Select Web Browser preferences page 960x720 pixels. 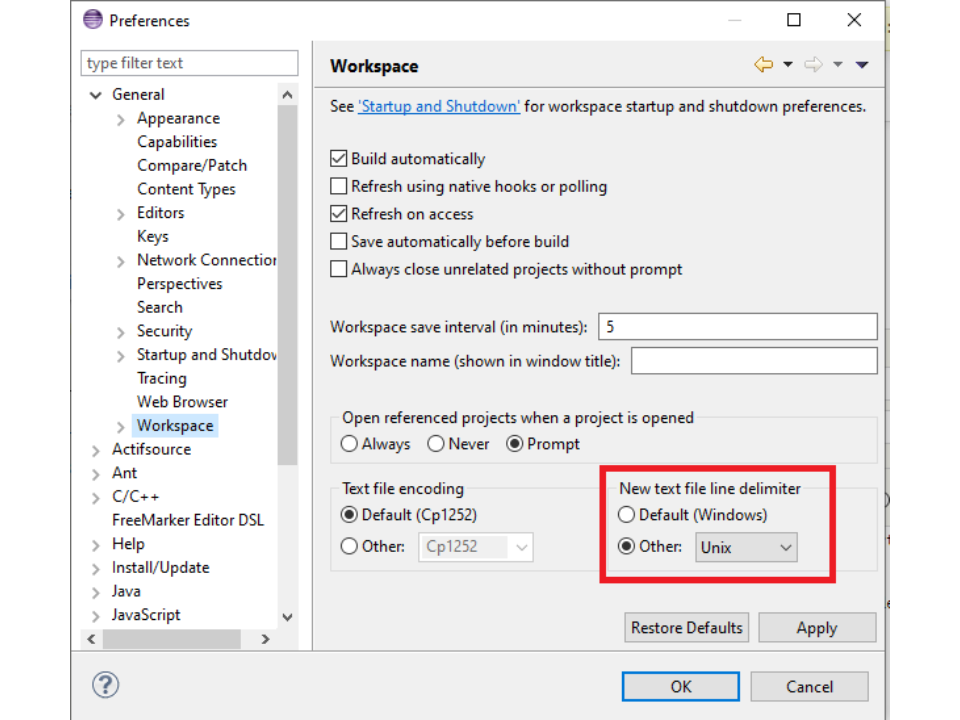coord(182,402)
